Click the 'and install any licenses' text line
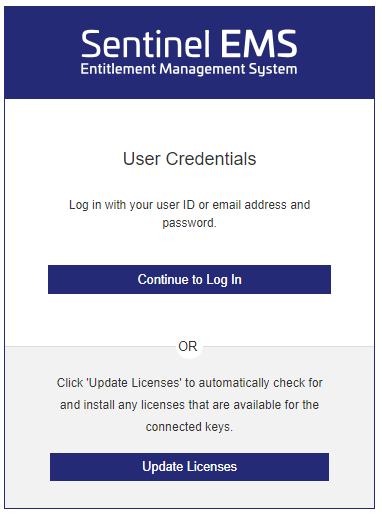The height and width of the screenshot is (516, 382). [x=189, y=405]
